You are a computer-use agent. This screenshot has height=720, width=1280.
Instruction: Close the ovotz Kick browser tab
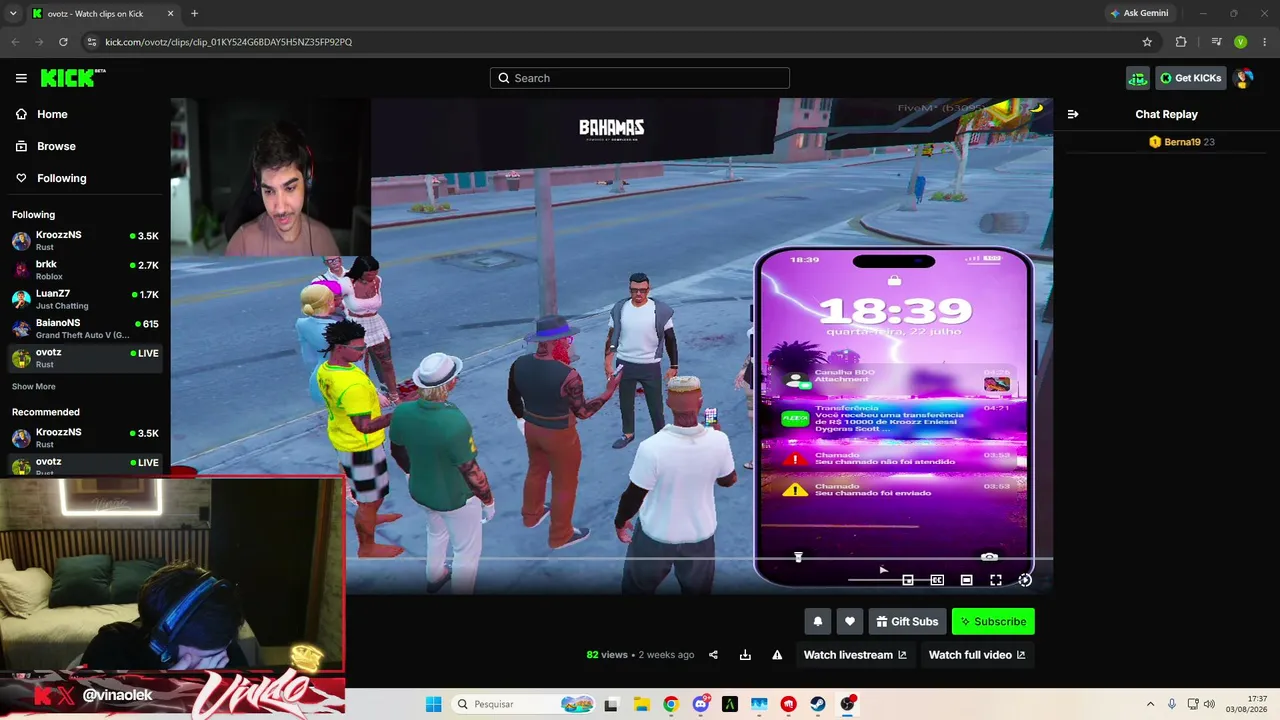pyautogui.click(x=170, y=13)
